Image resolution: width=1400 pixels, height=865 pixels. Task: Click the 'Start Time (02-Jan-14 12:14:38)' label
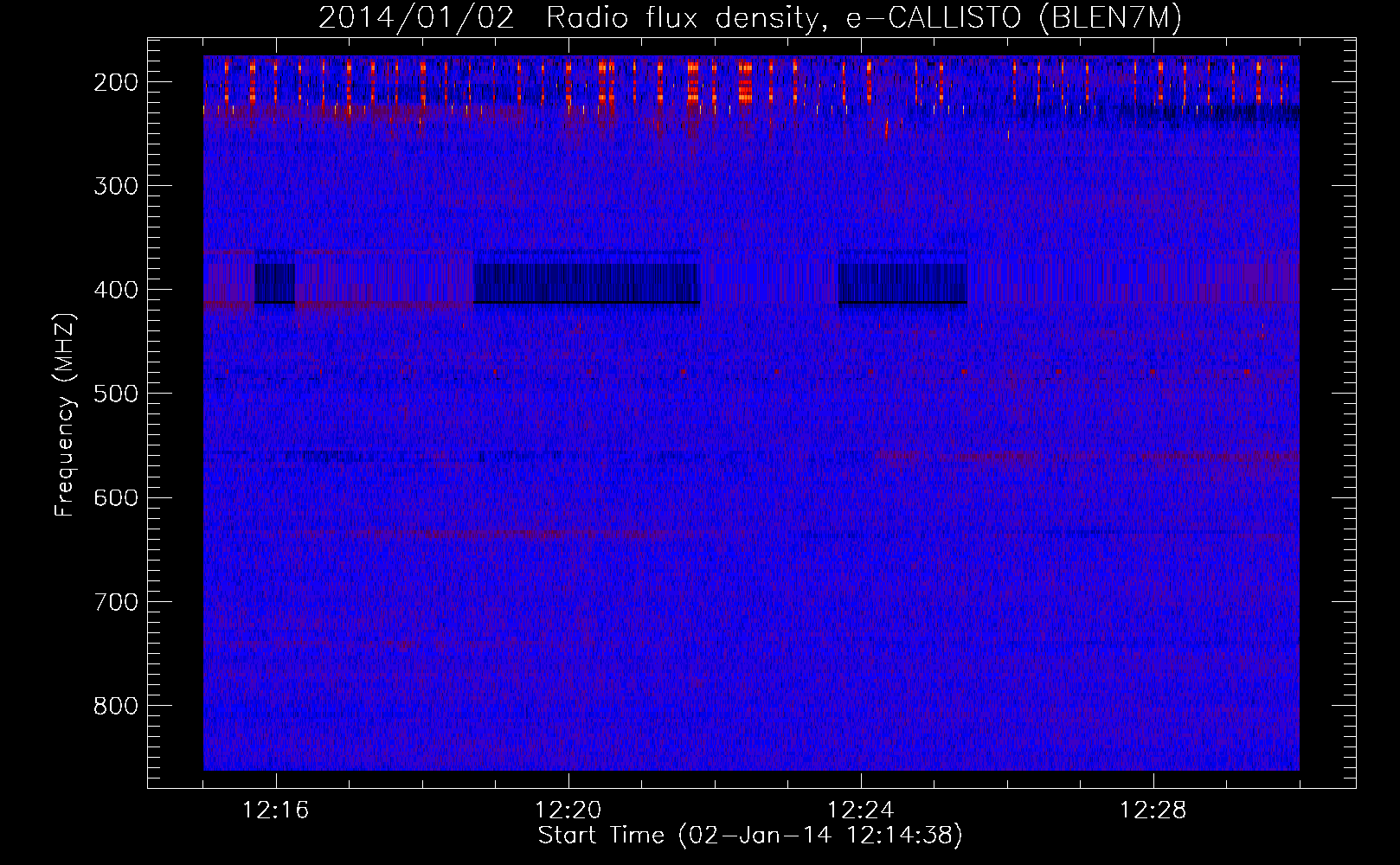pos(750,836)
